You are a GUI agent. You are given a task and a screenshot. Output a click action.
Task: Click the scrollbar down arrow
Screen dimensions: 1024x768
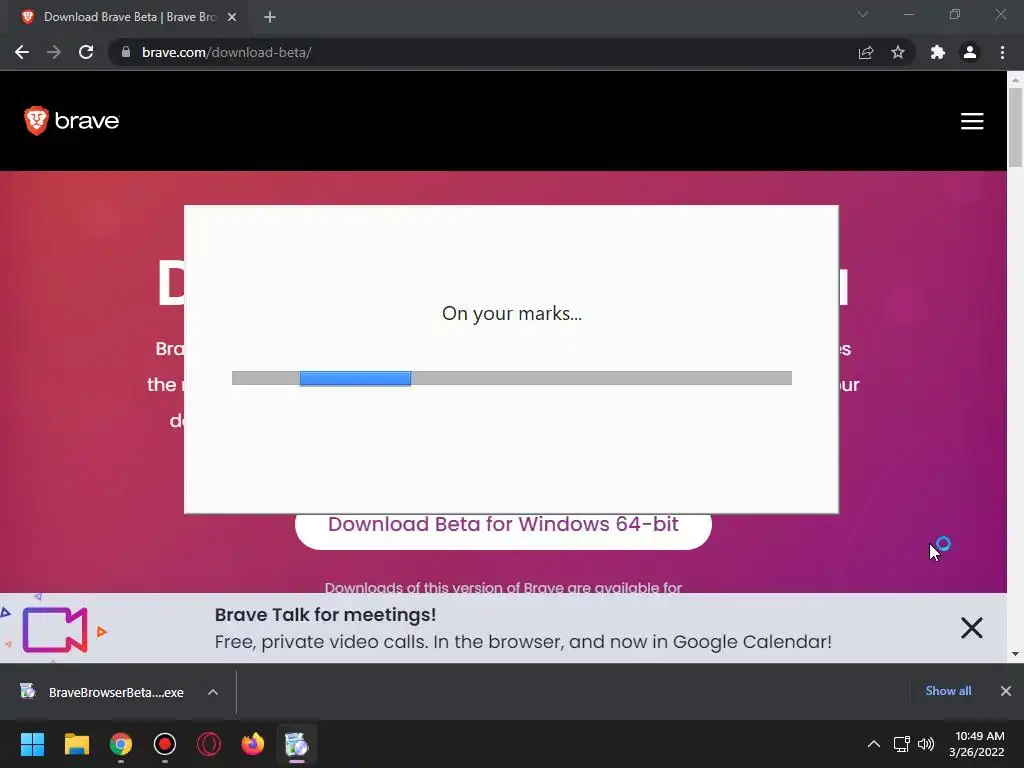coord(1015,654)
